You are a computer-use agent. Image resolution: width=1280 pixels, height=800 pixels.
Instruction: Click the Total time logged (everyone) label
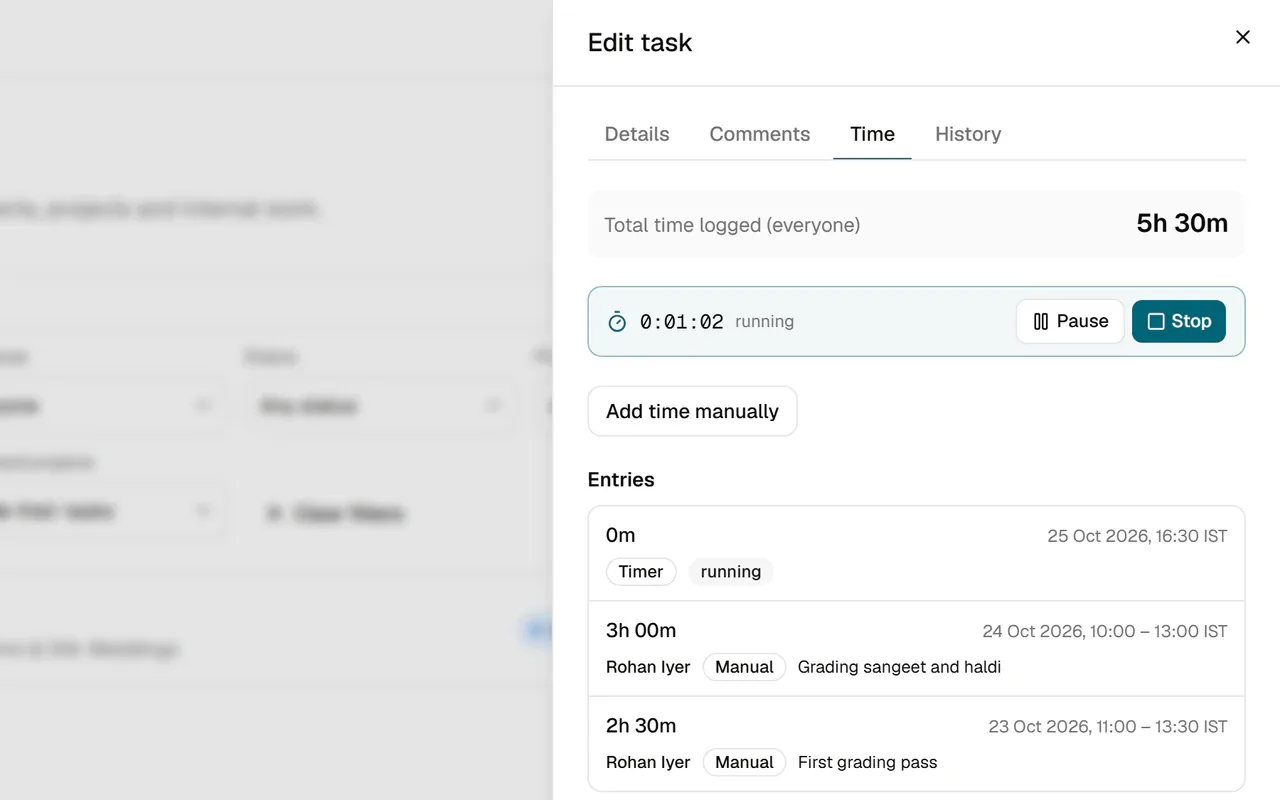click(x=732, y=225)
